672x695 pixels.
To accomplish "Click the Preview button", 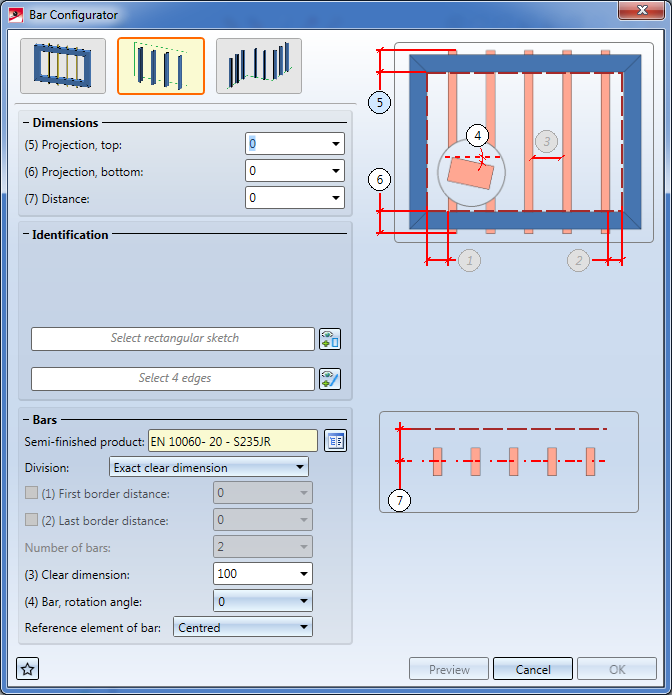I will coord(449,669).
